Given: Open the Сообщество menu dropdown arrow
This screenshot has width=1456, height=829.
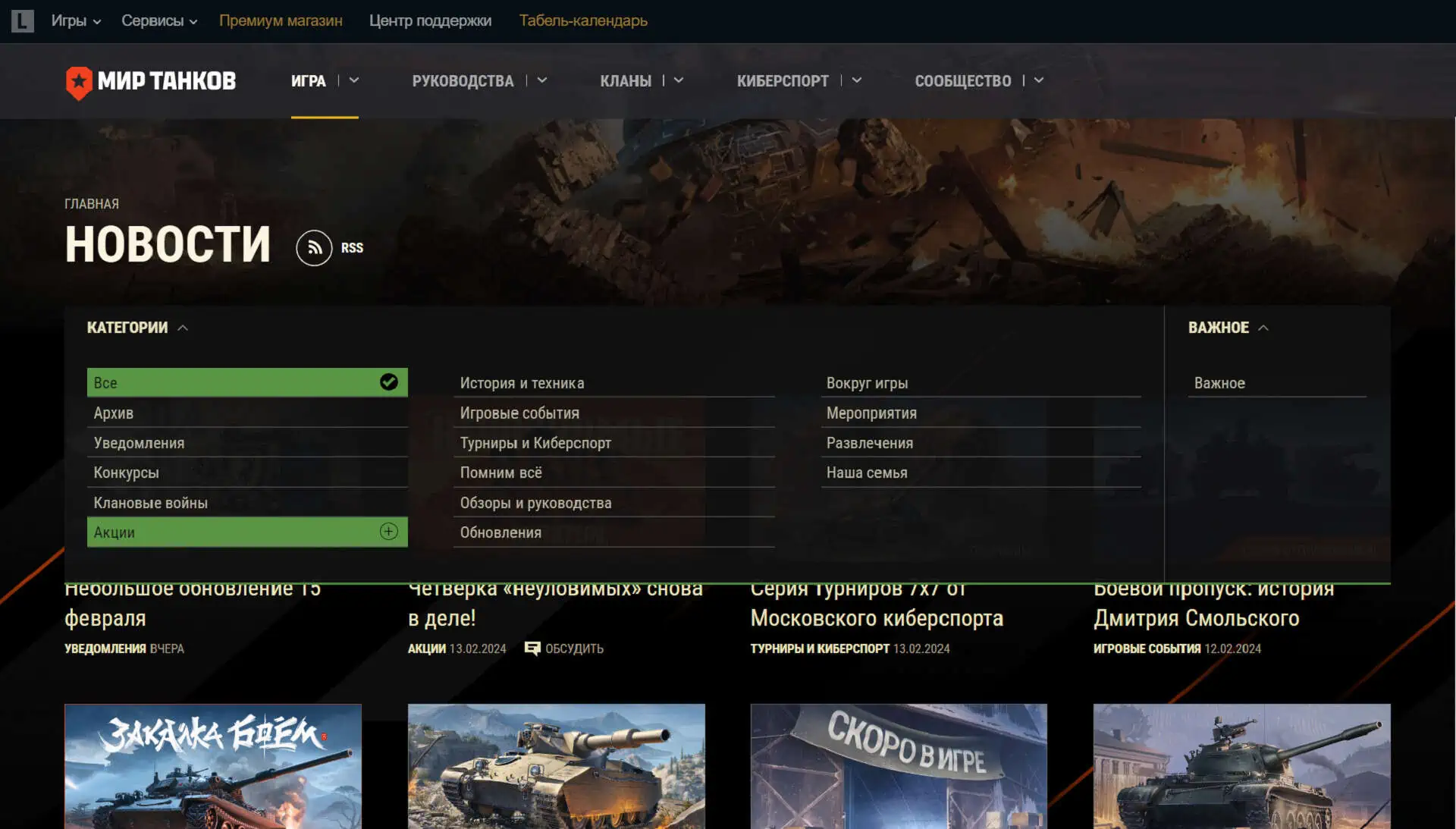Looking at the screenshot, I should (x=1039, y=80).
